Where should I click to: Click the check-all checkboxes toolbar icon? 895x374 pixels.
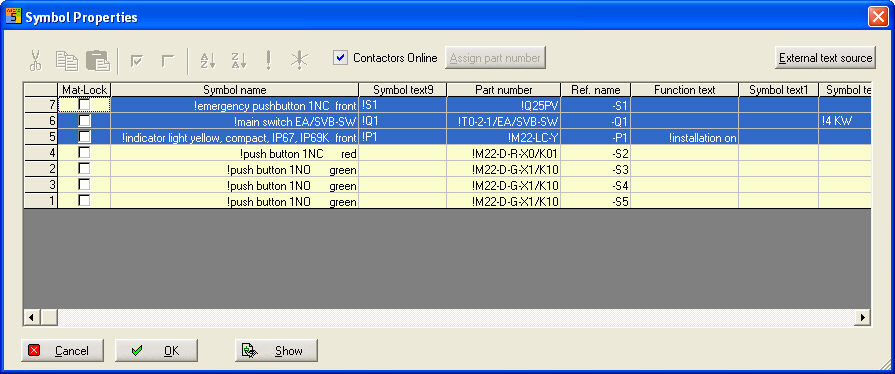pos(136,61)
